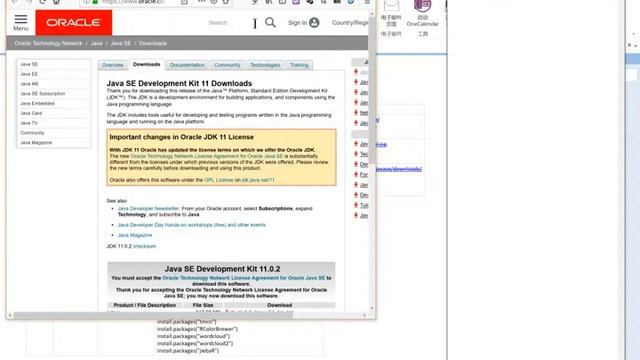The width and height of the screenshot is (640, 360).
Task: Click the GPL License link
Action: coord(219,180)
